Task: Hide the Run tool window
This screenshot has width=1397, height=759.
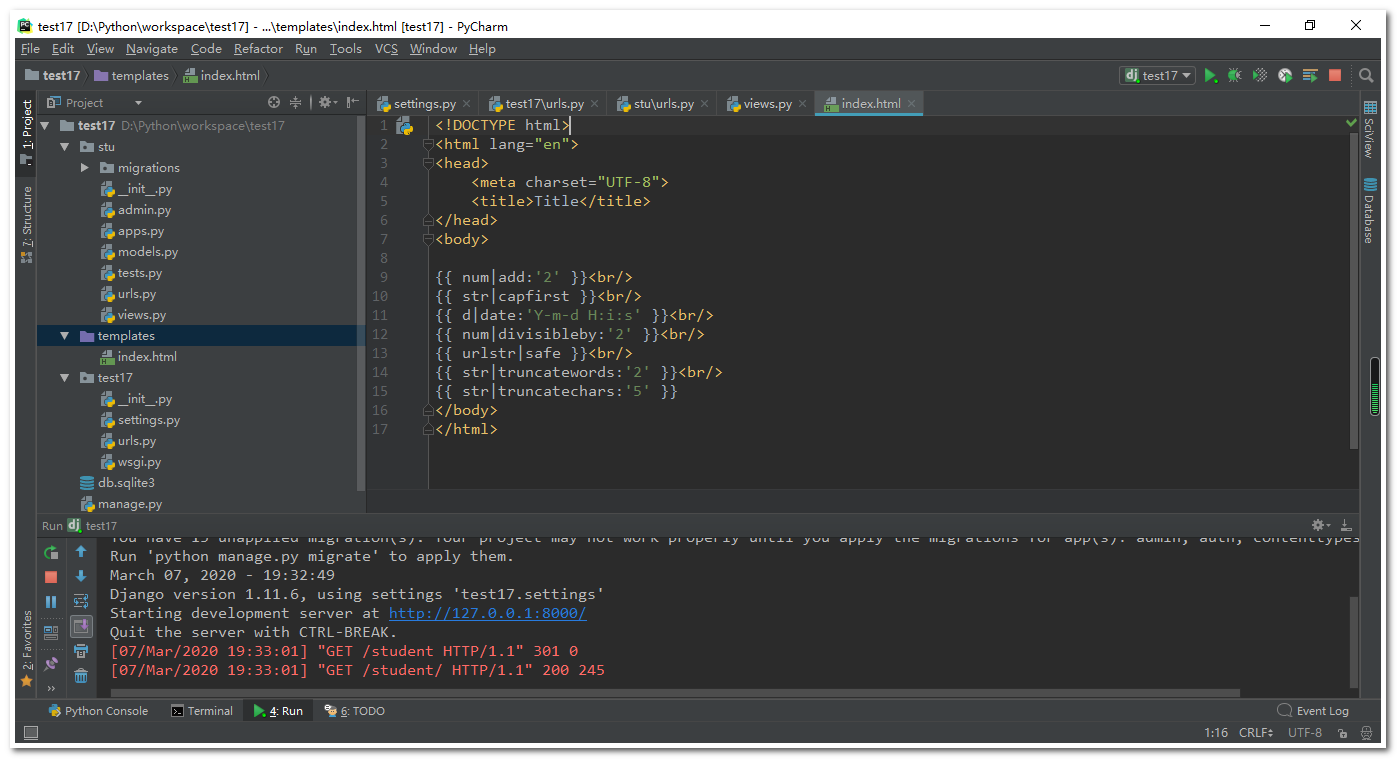Action: (x=1346, y=525)
